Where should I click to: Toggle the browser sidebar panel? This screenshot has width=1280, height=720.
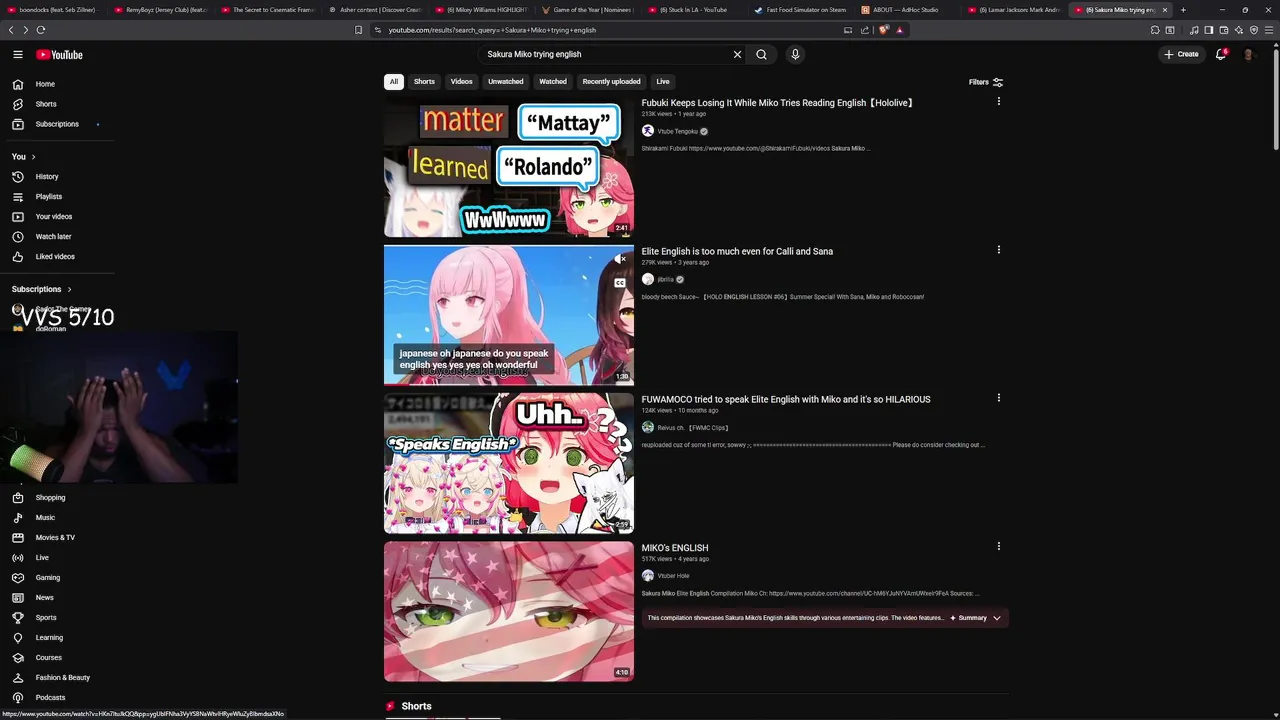click(1209, 30)
